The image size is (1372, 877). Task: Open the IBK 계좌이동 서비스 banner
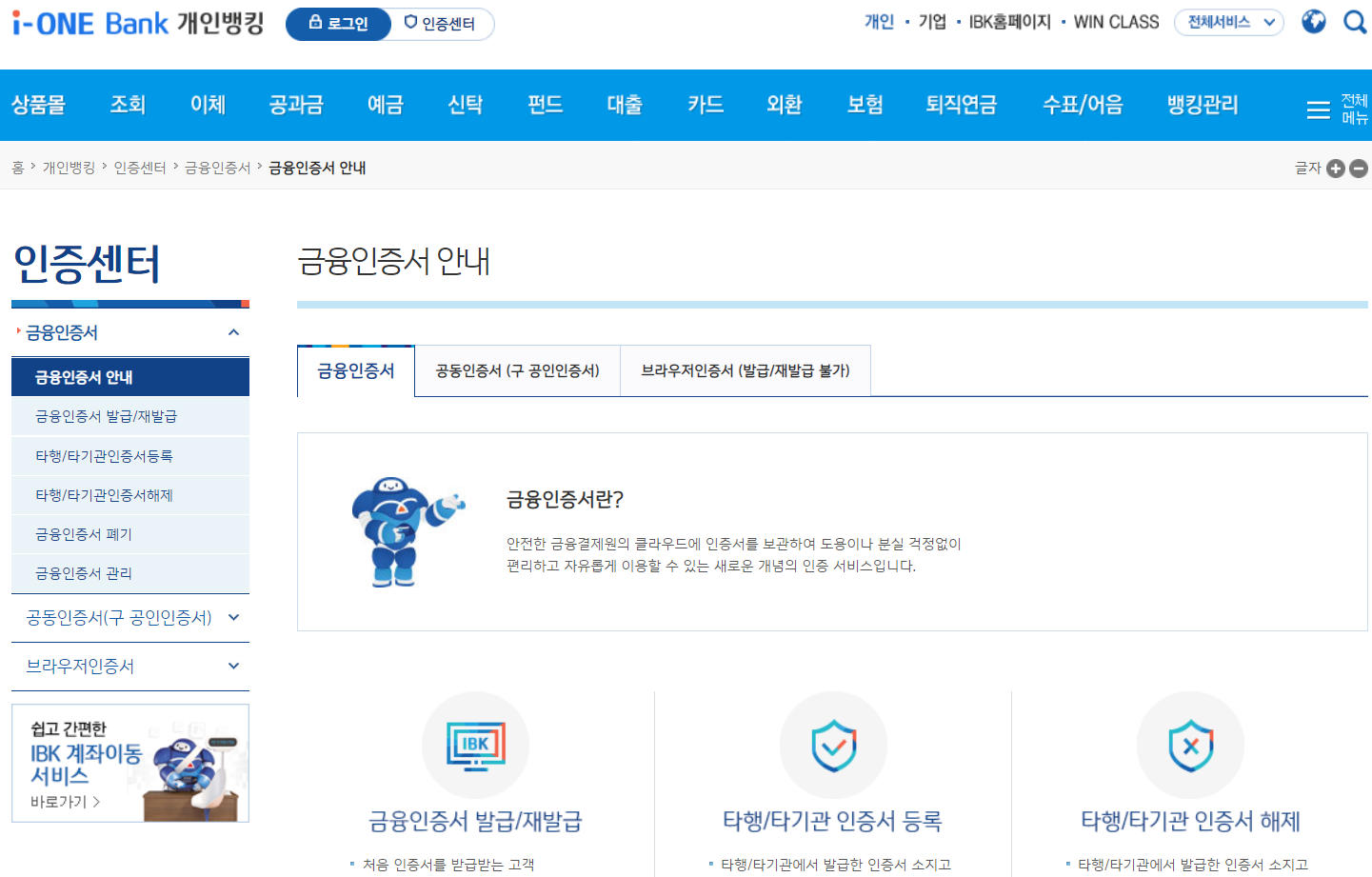[130, 763]
